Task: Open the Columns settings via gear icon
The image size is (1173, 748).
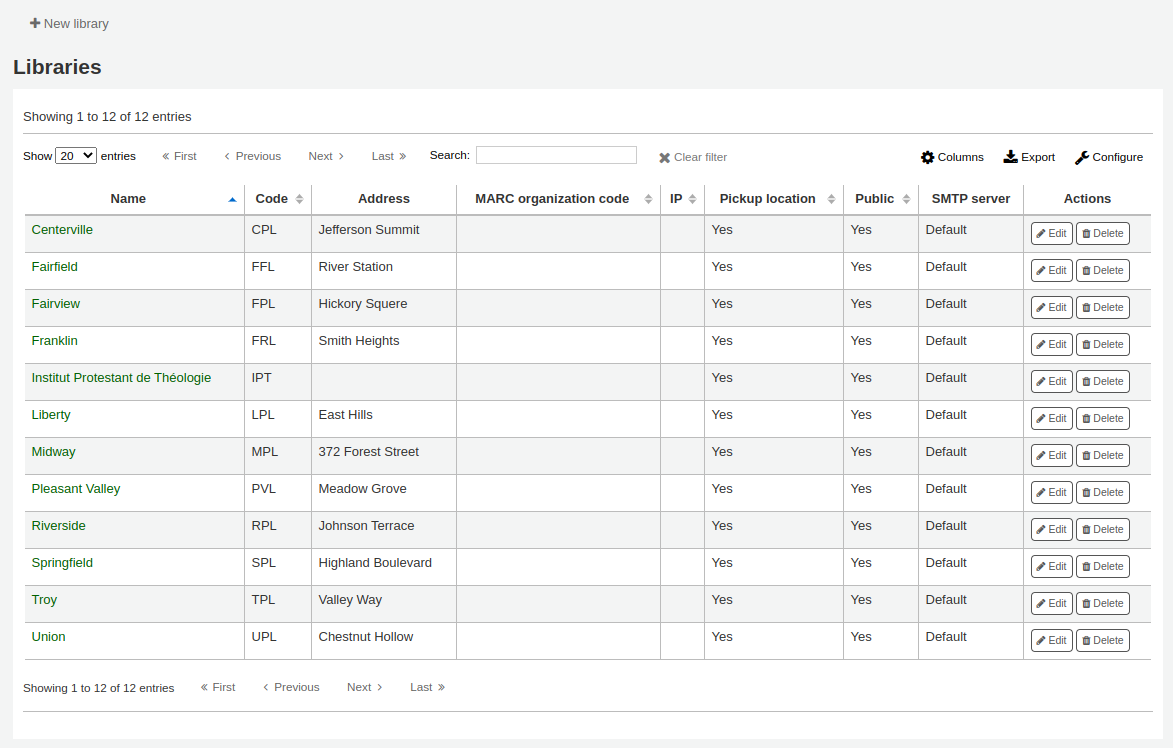Action: (x=928, y=157)
